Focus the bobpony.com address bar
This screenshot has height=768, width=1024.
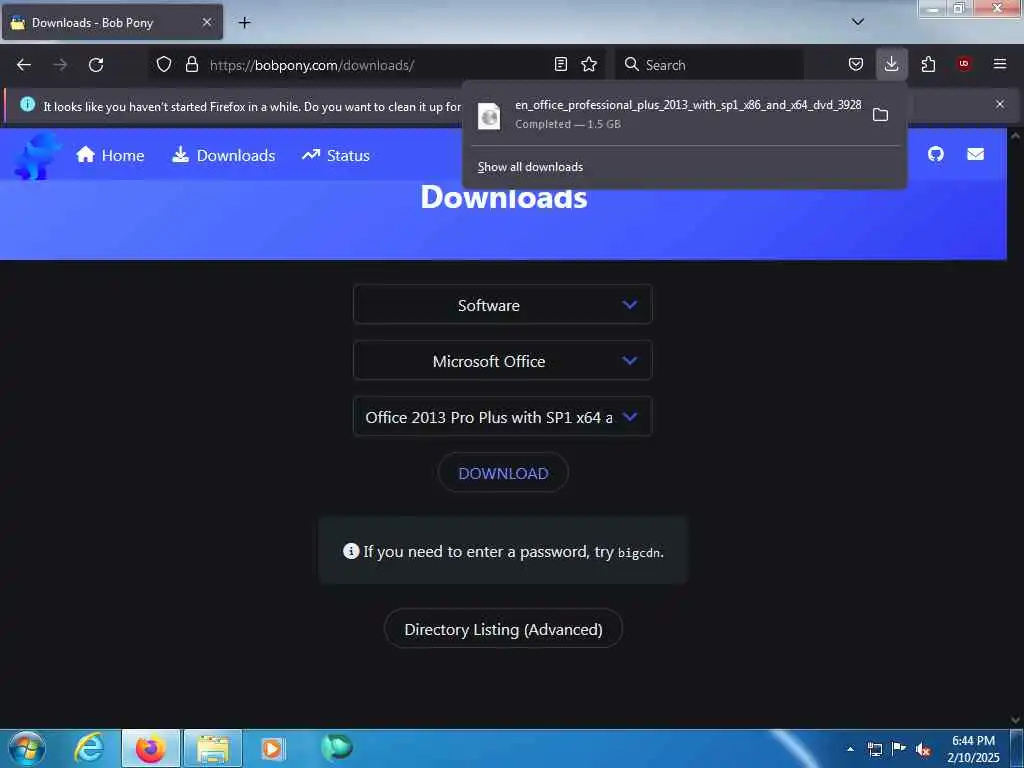379,65
